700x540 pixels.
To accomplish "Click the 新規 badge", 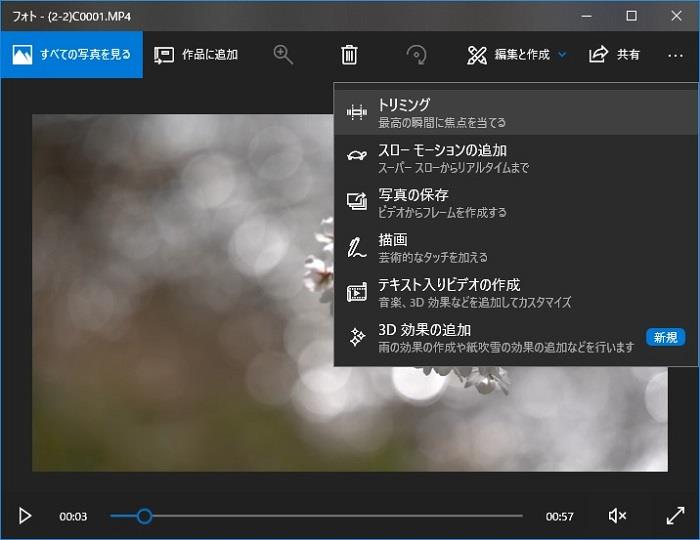I will 665,337.
